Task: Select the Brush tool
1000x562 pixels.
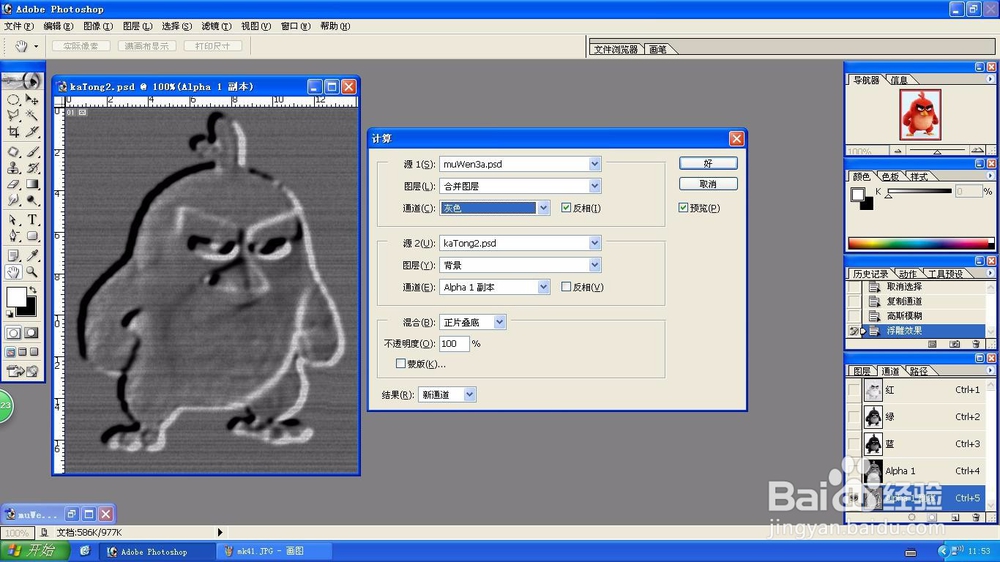Action: pyautogui.click(x=32, y=152)
